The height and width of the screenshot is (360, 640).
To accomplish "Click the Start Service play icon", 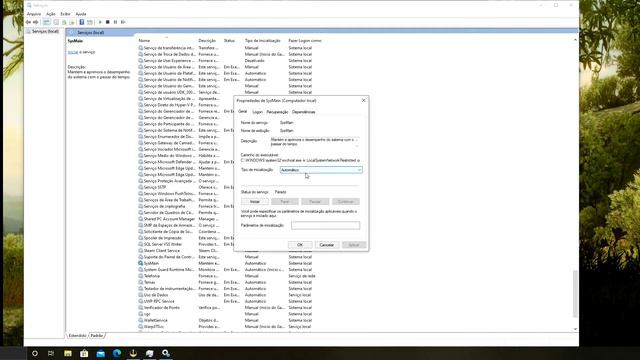I will pos(100,22).
